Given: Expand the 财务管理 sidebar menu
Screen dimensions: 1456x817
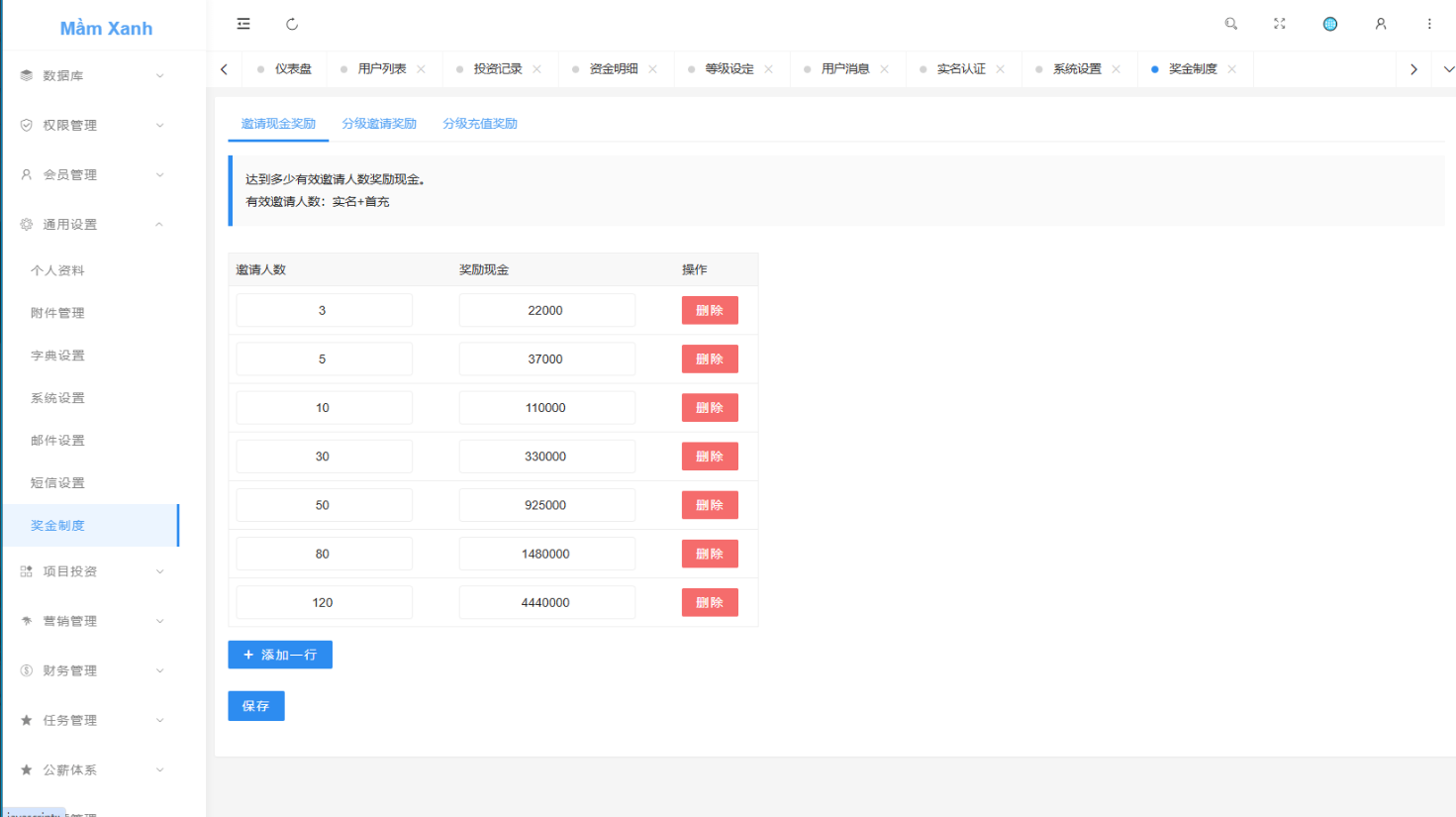Looking at the screenshot, I should [x=91, y=670].
